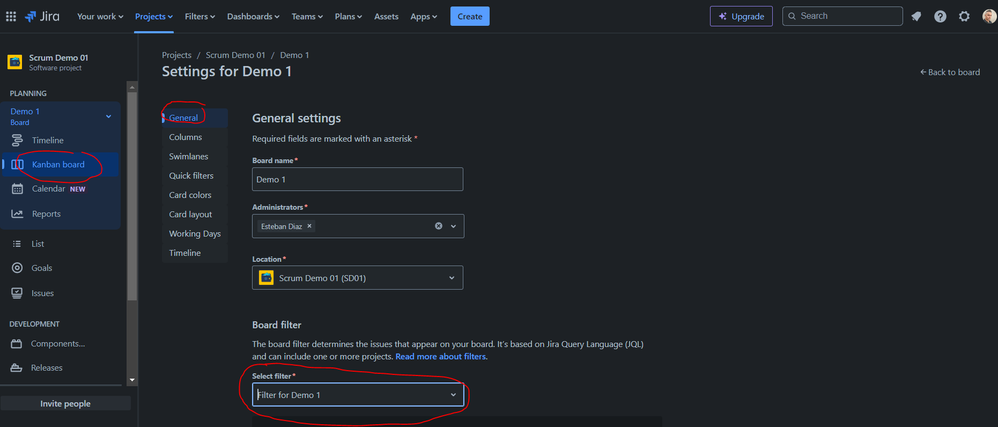
Task: Open Reports in sidebar
Action: 60,214
